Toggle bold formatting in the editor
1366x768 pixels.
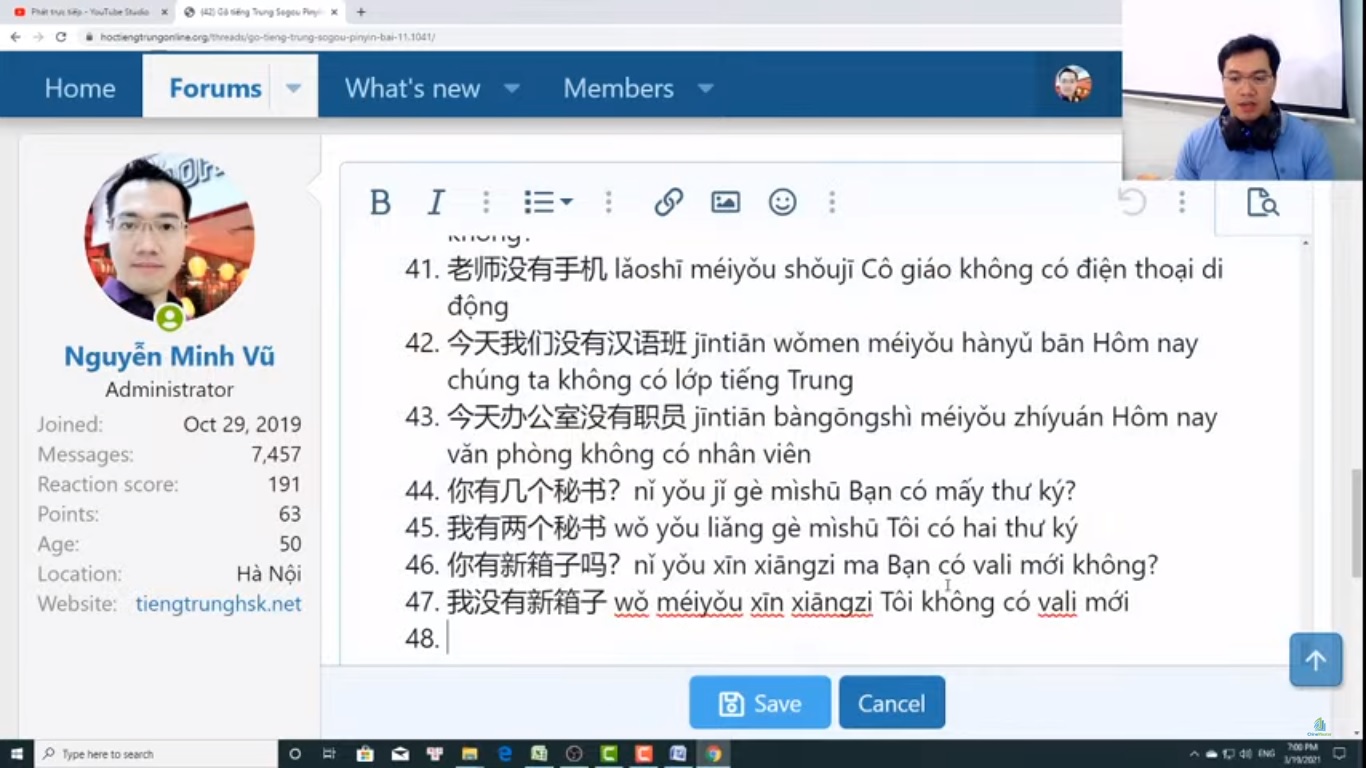click(380, 202)
